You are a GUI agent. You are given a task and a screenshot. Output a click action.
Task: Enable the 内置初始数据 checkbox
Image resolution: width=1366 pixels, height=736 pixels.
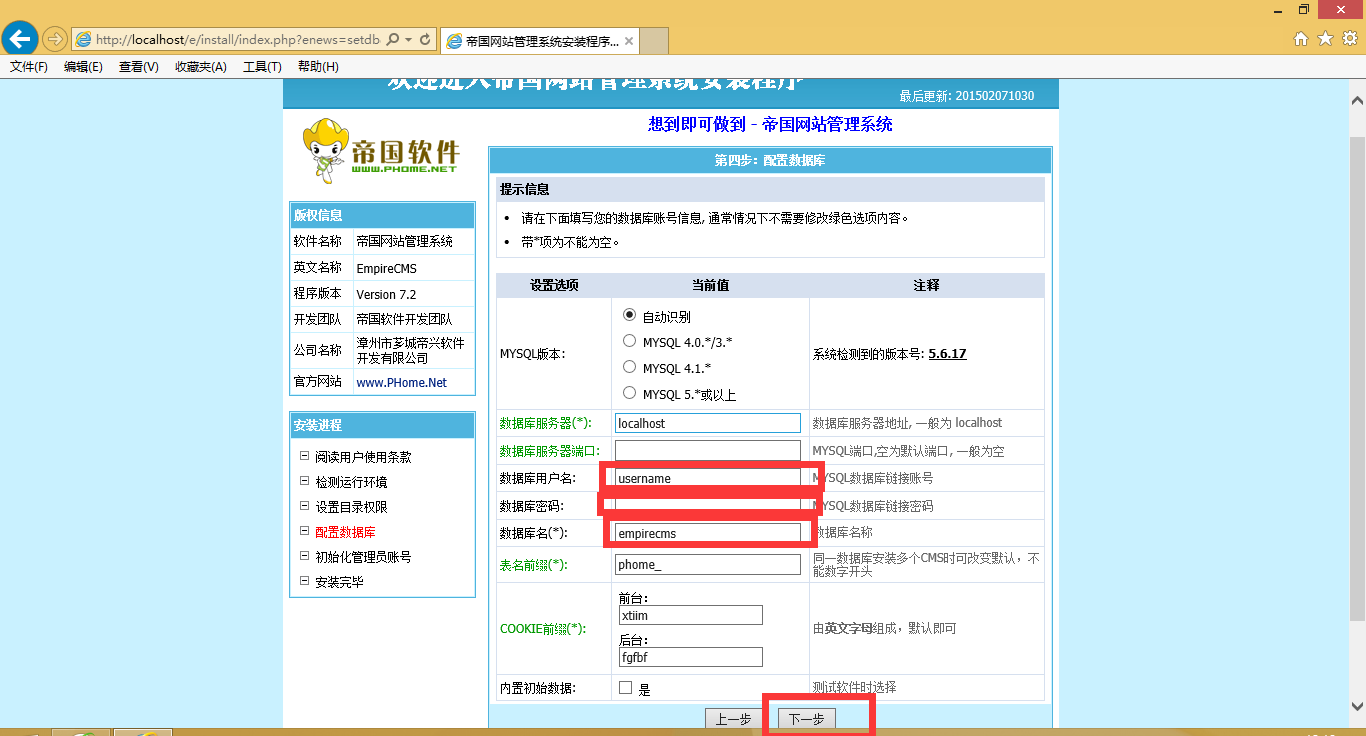tap(626, 688)
